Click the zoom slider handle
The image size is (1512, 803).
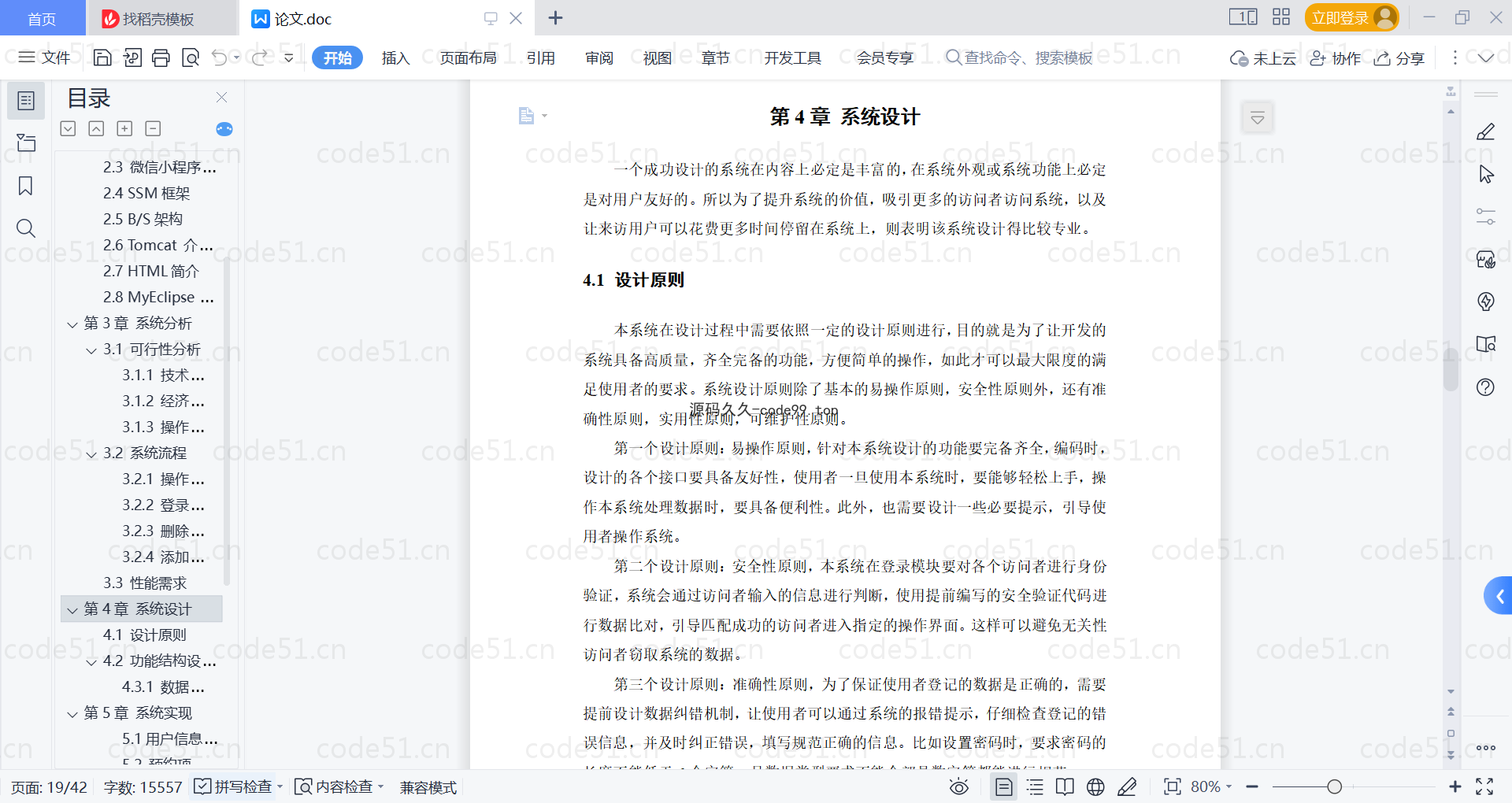1334,786
